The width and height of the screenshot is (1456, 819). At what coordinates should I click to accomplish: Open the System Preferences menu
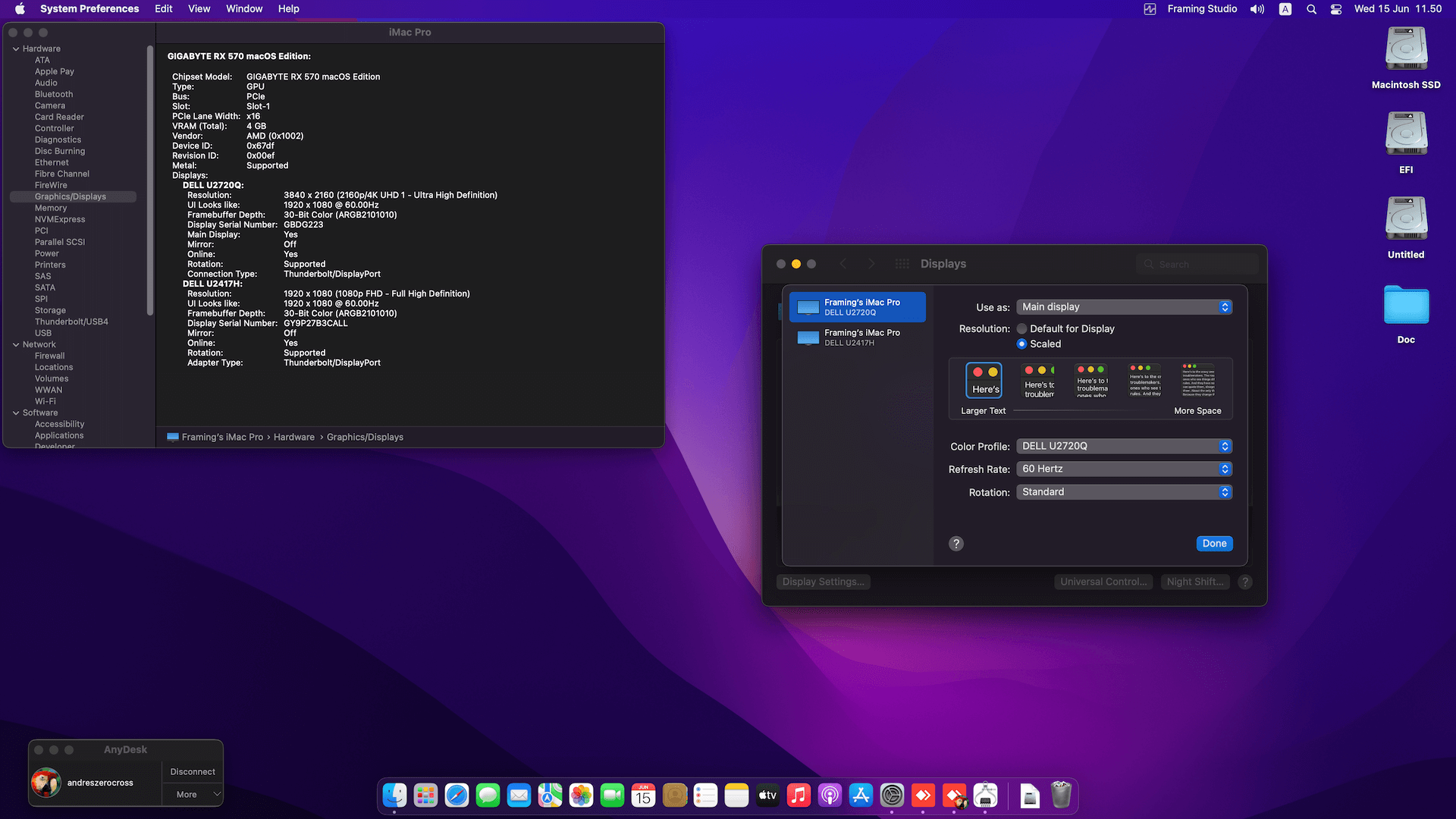click(89, 9)
